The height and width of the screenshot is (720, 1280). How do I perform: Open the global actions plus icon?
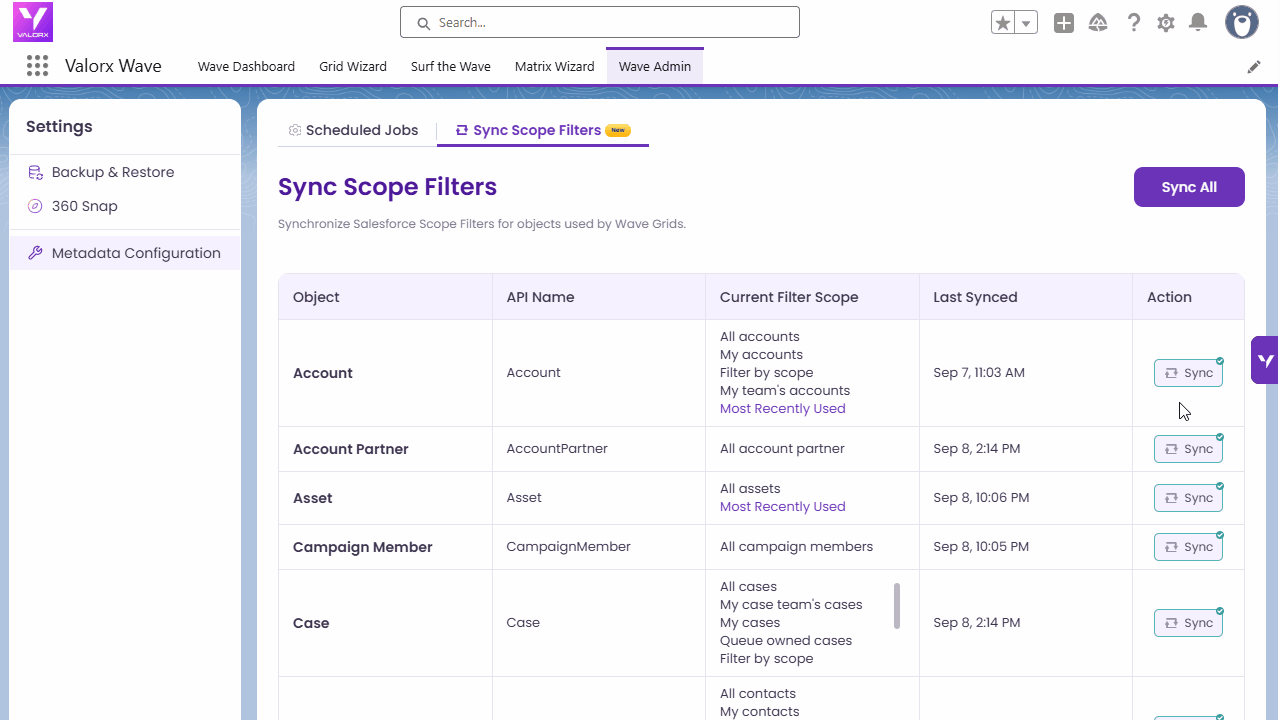1064,23
